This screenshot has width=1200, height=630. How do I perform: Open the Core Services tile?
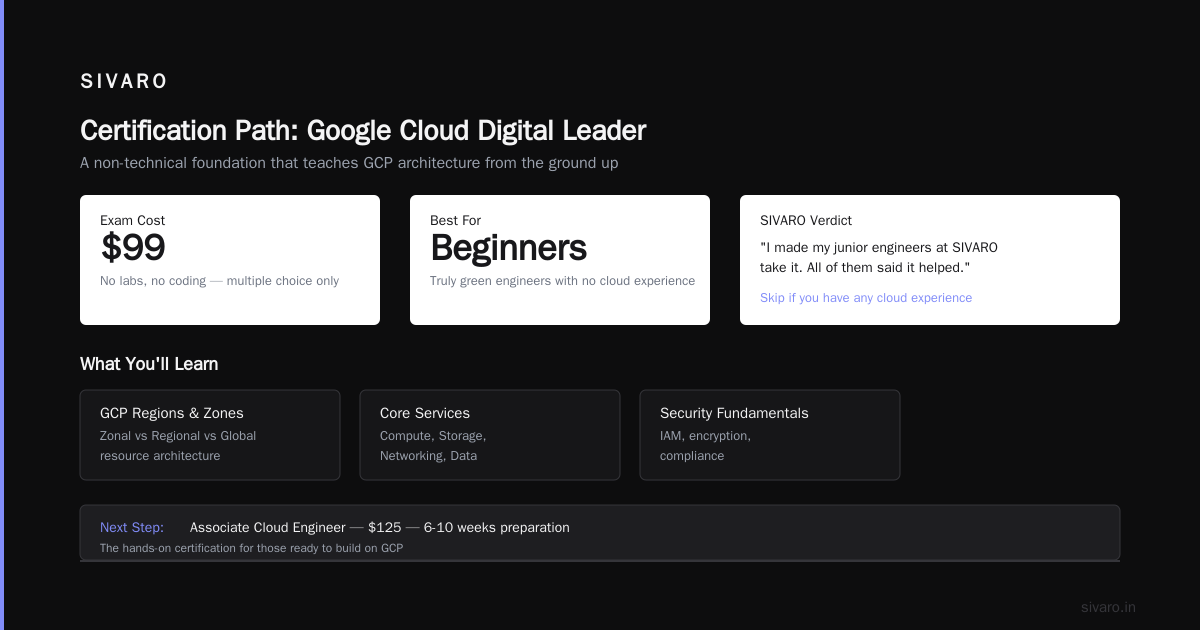coord(490,435)
